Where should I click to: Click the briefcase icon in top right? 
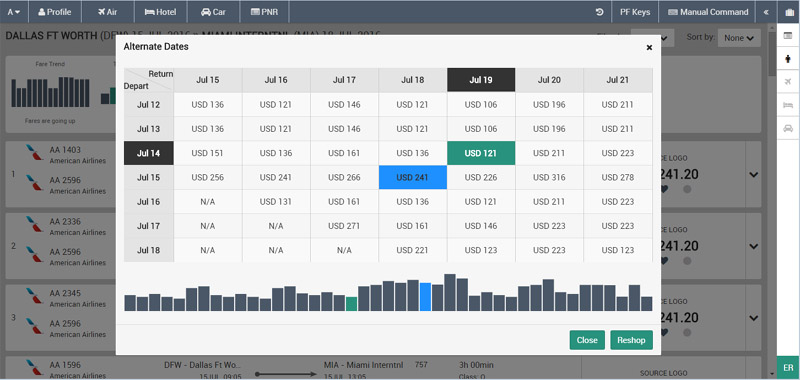788,12
